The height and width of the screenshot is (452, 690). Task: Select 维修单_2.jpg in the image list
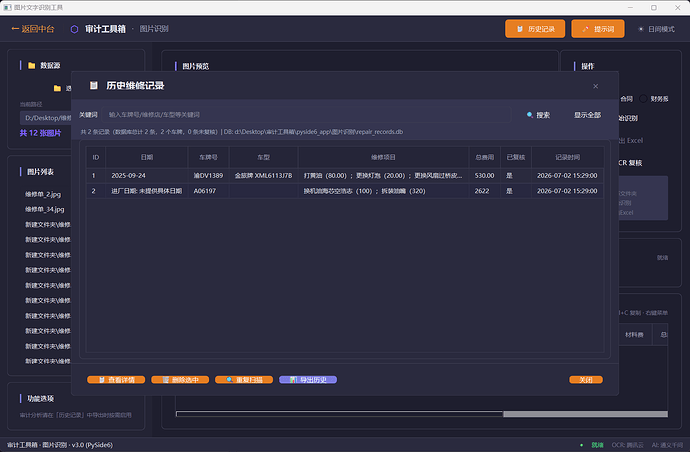[x=43, y=194]
